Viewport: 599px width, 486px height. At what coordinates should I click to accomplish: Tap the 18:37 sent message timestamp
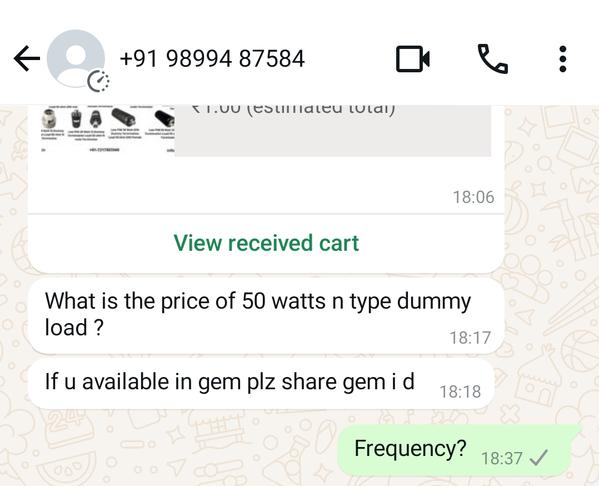(502, 458)
